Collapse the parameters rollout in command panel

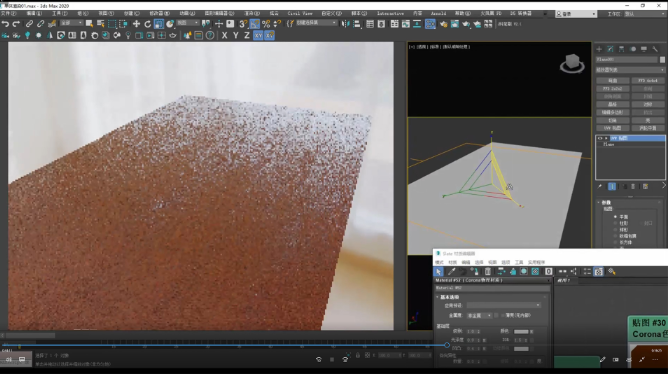pyautogui.click(x=599, y=203)
